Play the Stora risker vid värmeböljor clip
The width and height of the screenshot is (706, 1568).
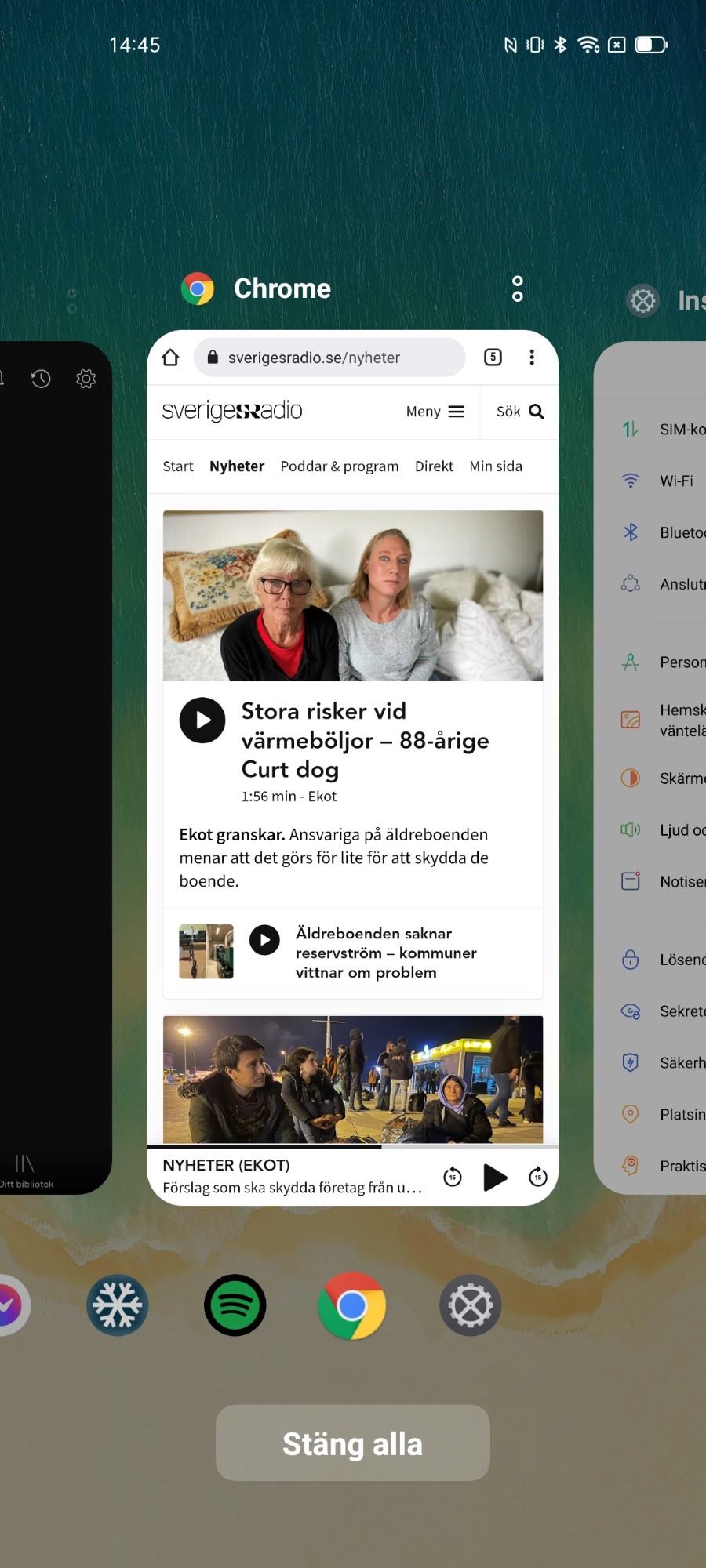(202, 720)
